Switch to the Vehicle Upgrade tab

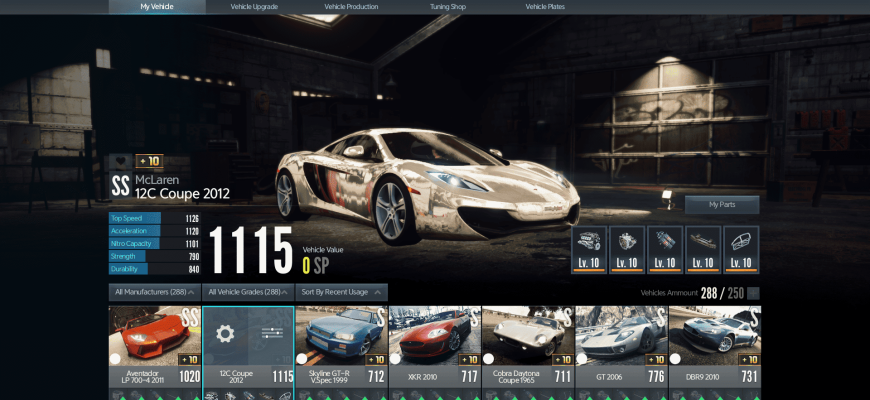[254, 7]
